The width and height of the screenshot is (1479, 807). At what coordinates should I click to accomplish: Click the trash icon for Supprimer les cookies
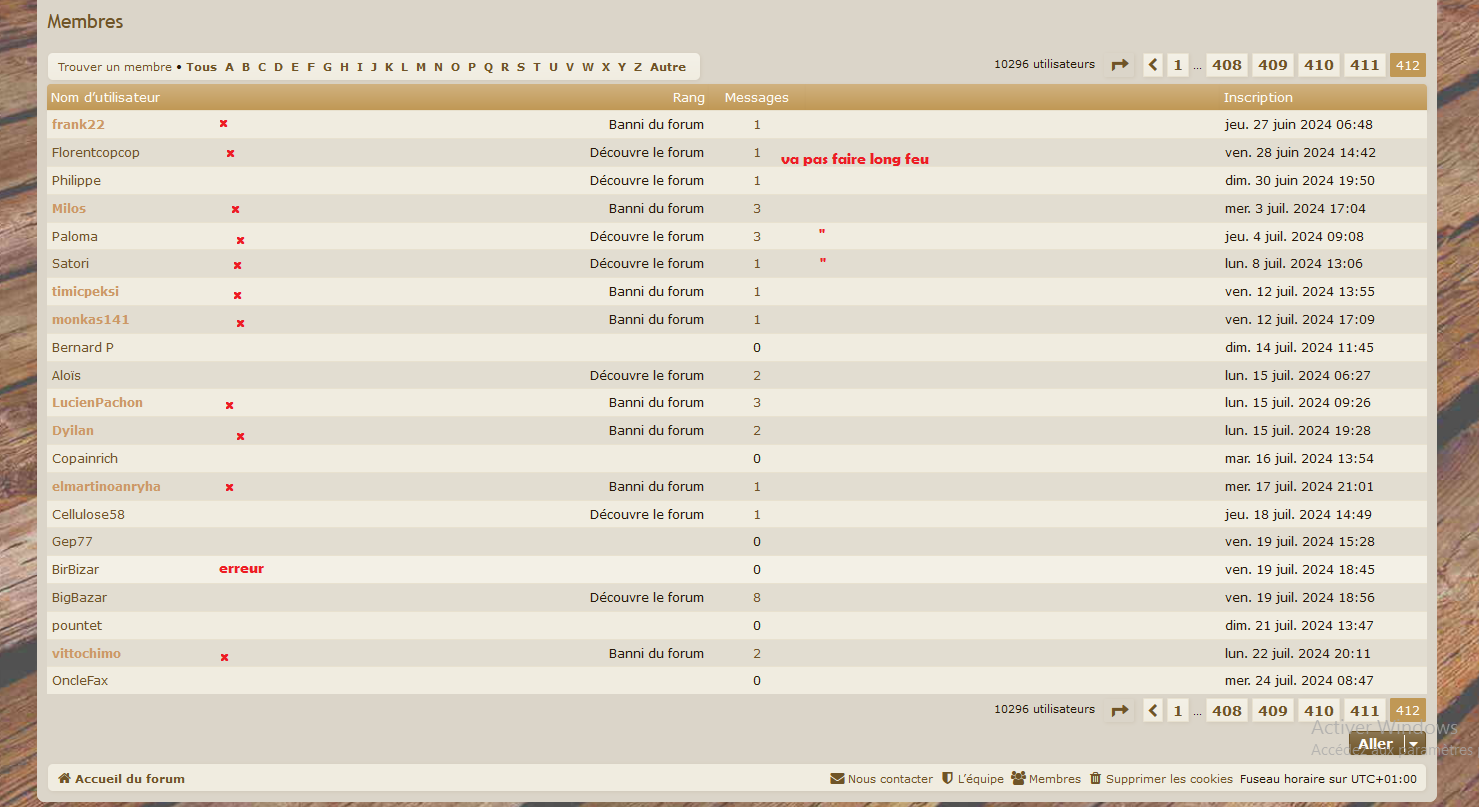point(1095,779)
